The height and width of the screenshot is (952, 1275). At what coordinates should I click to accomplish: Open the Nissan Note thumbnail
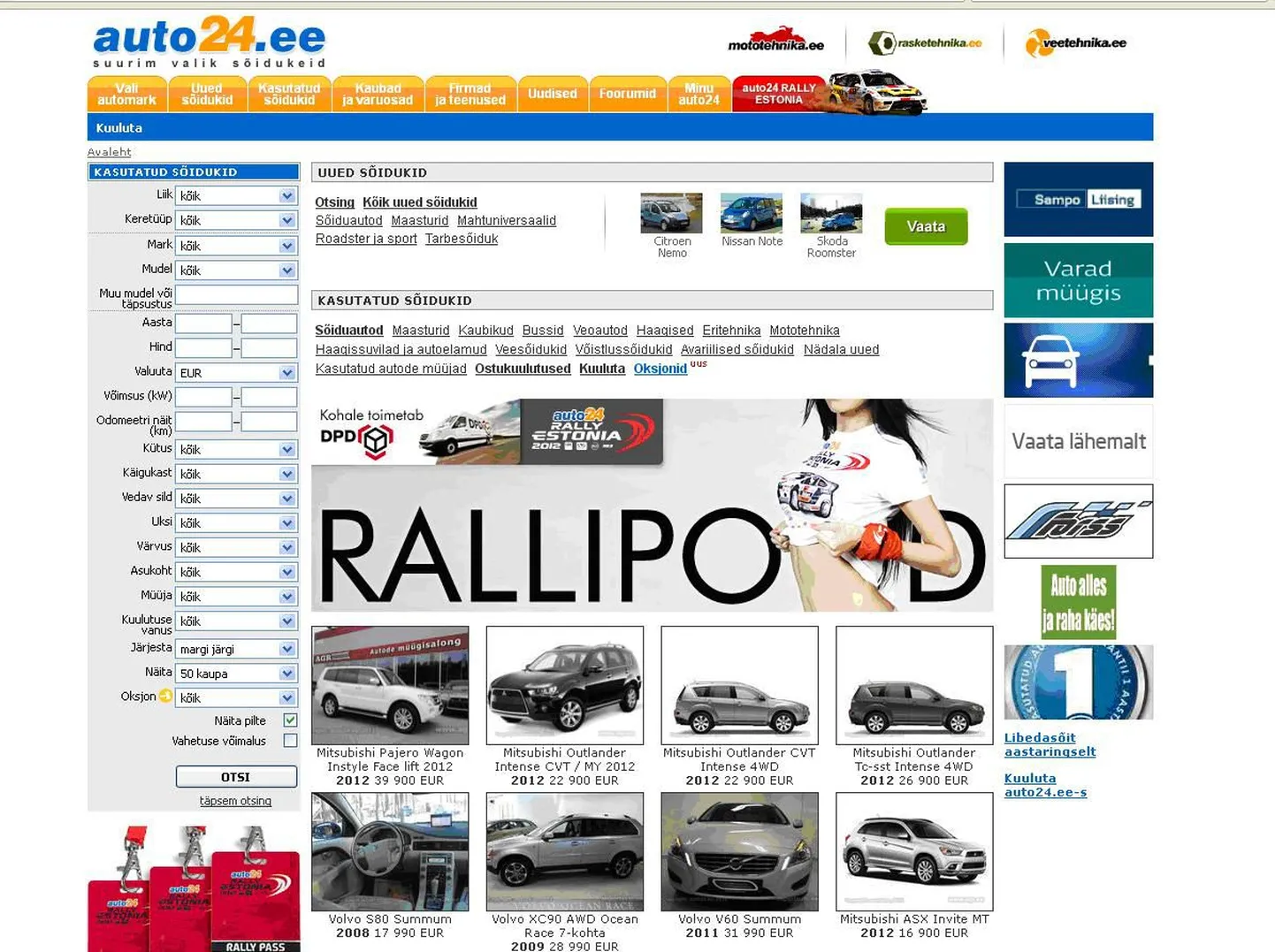(752, 213)
